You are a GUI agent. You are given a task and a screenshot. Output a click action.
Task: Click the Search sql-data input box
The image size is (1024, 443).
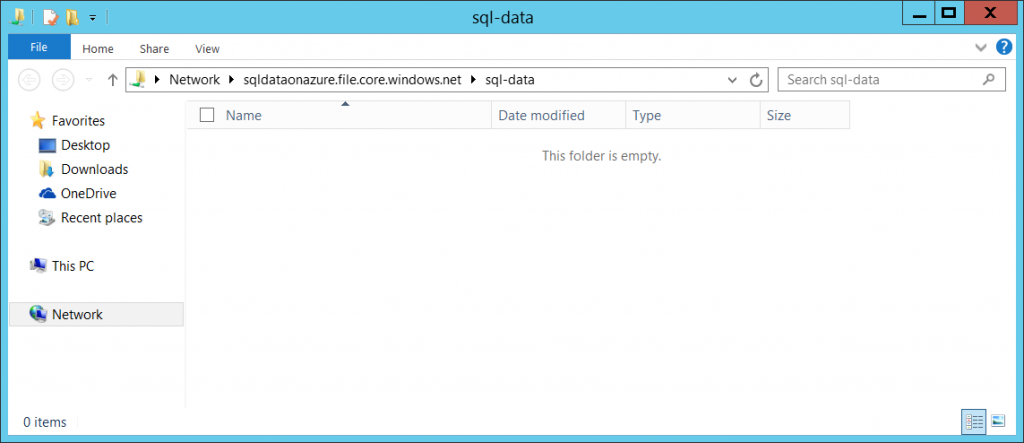point(880,80)
